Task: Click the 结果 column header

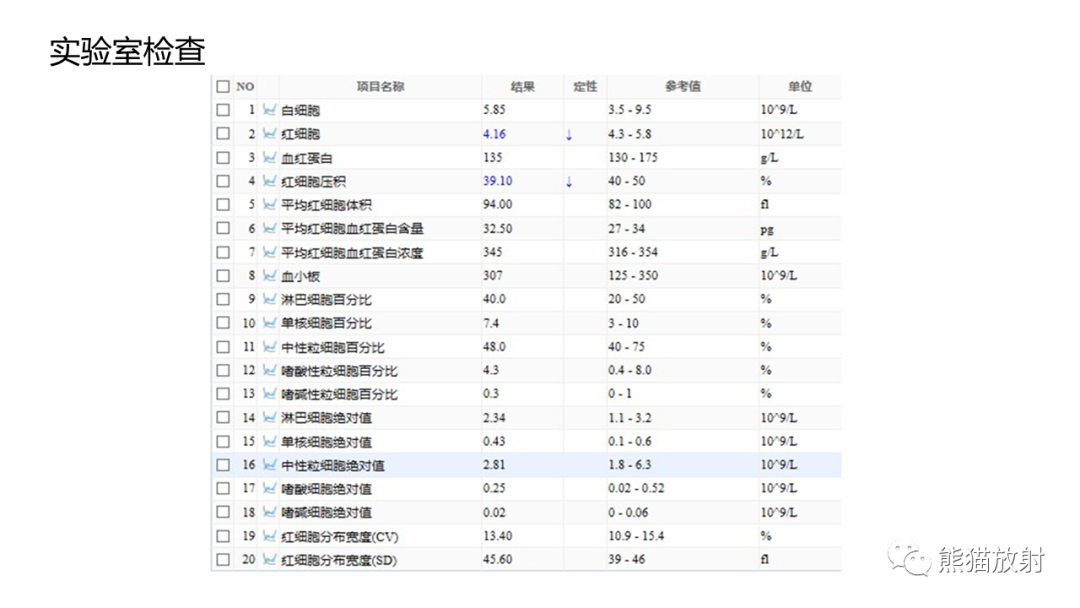Action: coord(522,87)
